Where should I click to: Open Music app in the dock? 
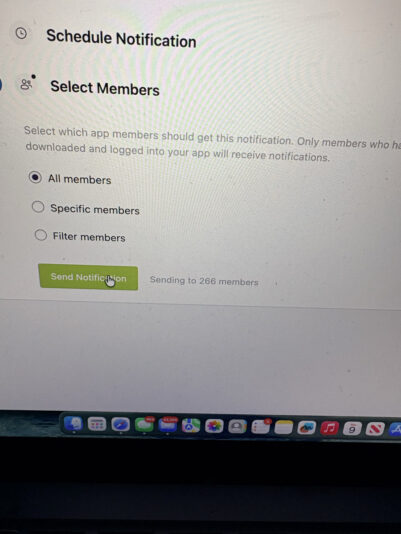coord(329,428)
